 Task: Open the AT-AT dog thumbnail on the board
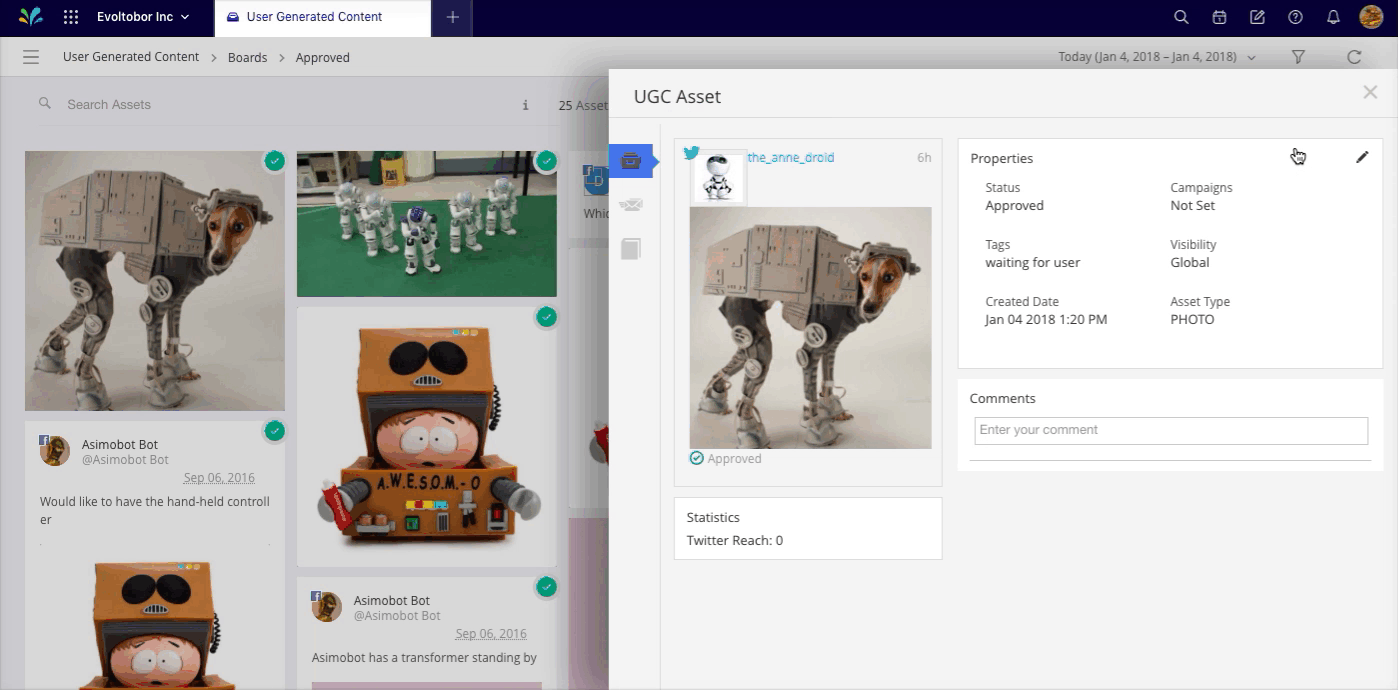[x=155, y=281]
